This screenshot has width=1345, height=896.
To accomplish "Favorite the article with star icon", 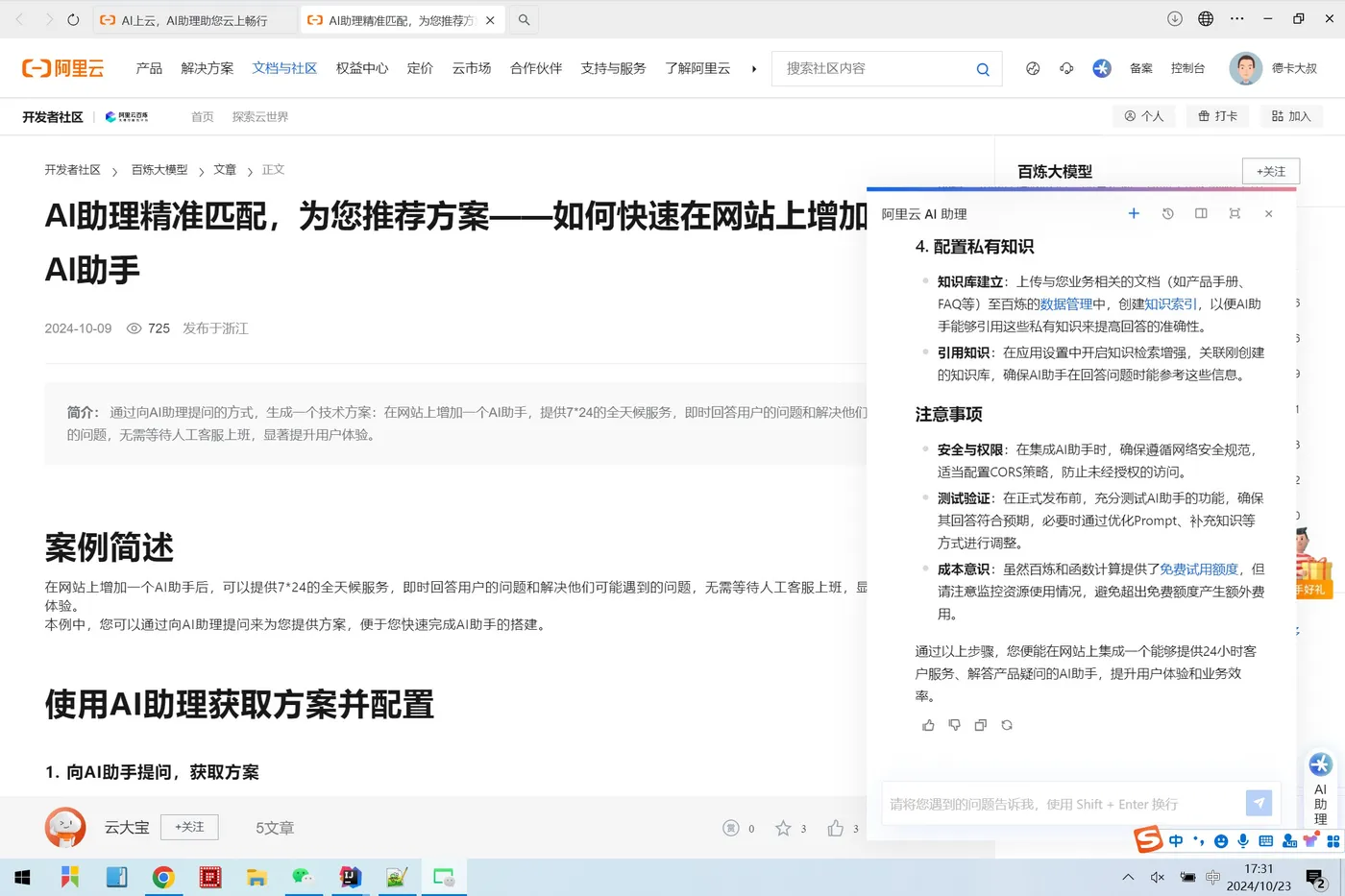I will coord(783,828).
